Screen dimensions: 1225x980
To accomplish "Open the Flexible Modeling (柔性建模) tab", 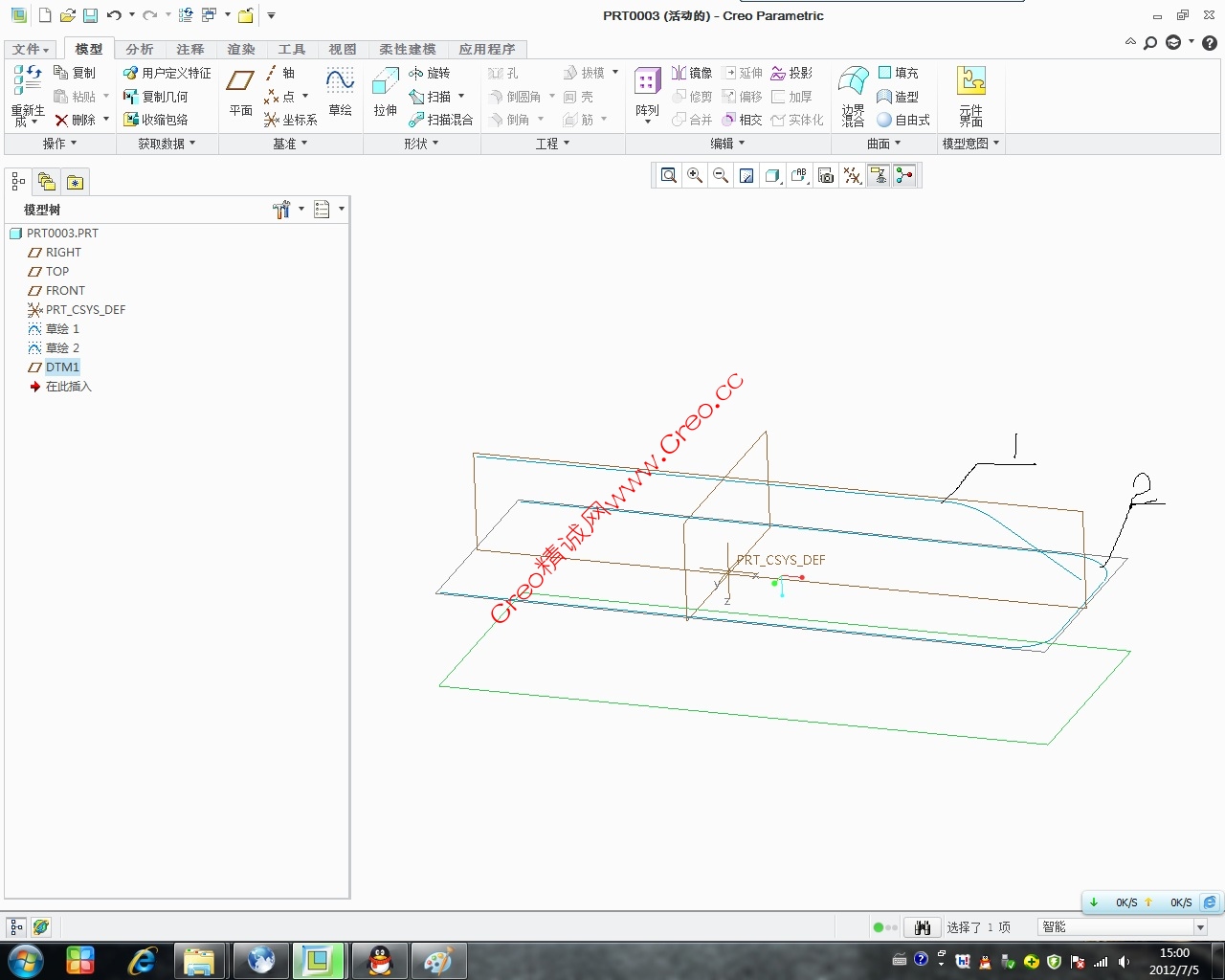I will click(x=407, y=49).
